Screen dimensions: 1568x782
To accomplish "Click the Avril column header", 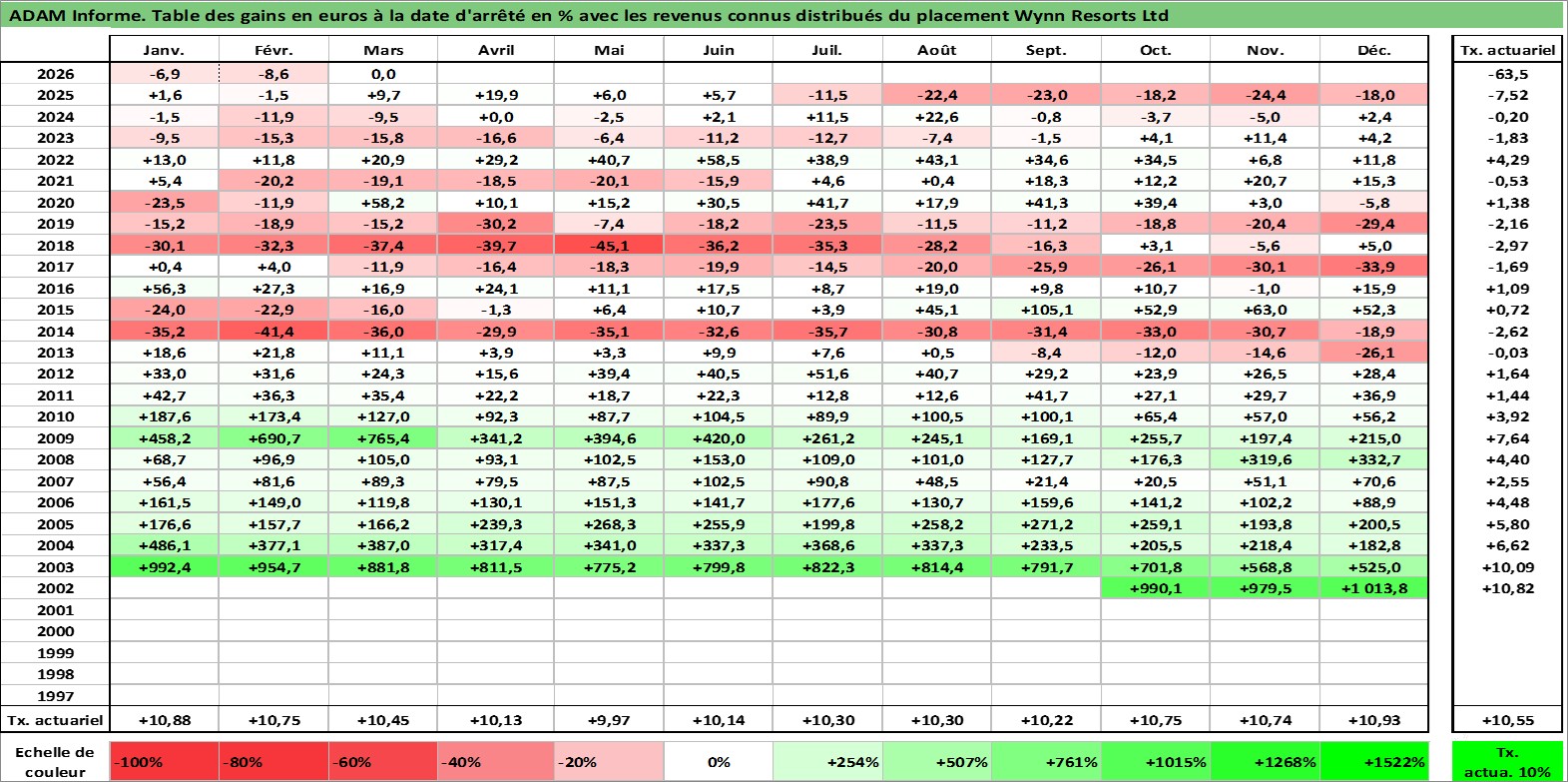I will coord(496,50).
